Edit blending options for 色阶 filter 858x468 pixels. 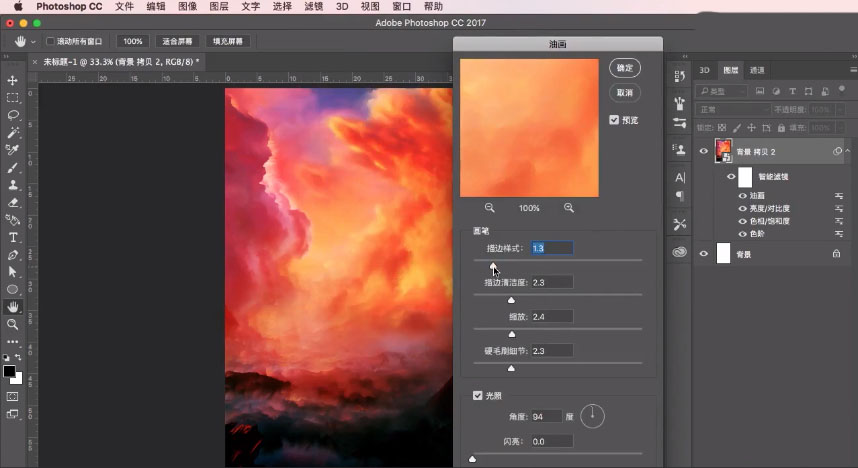[x=838, y=234]
